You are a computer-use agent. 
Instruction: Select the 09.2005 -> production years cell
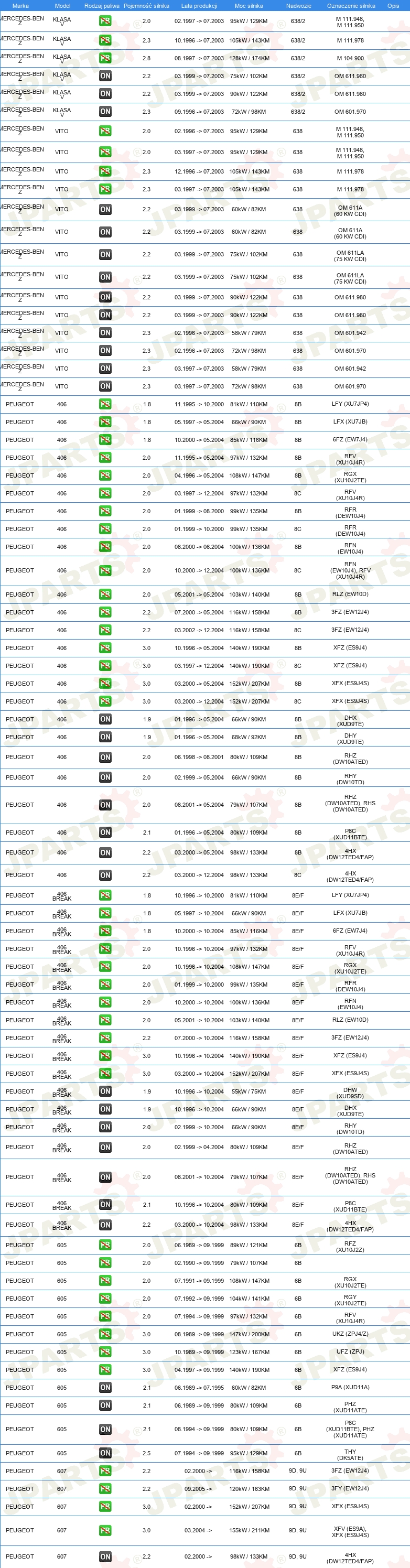click(x=199, y=1489)
